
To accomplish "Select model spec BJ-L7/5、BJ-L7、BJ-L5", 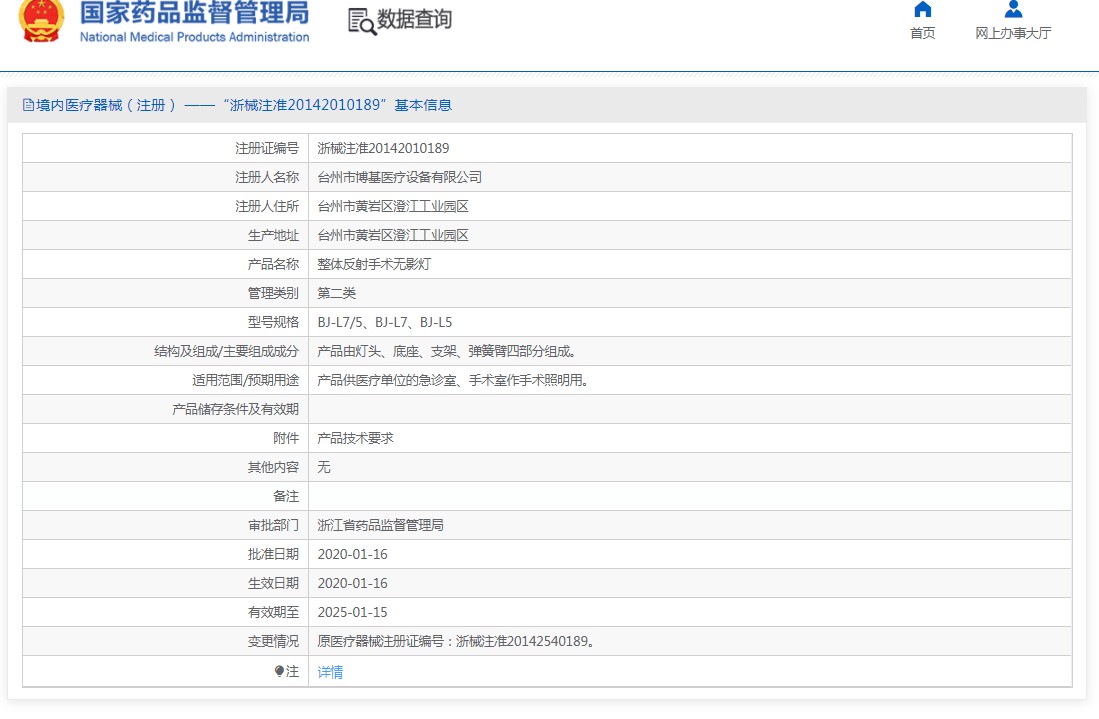I will click(385, 322).
